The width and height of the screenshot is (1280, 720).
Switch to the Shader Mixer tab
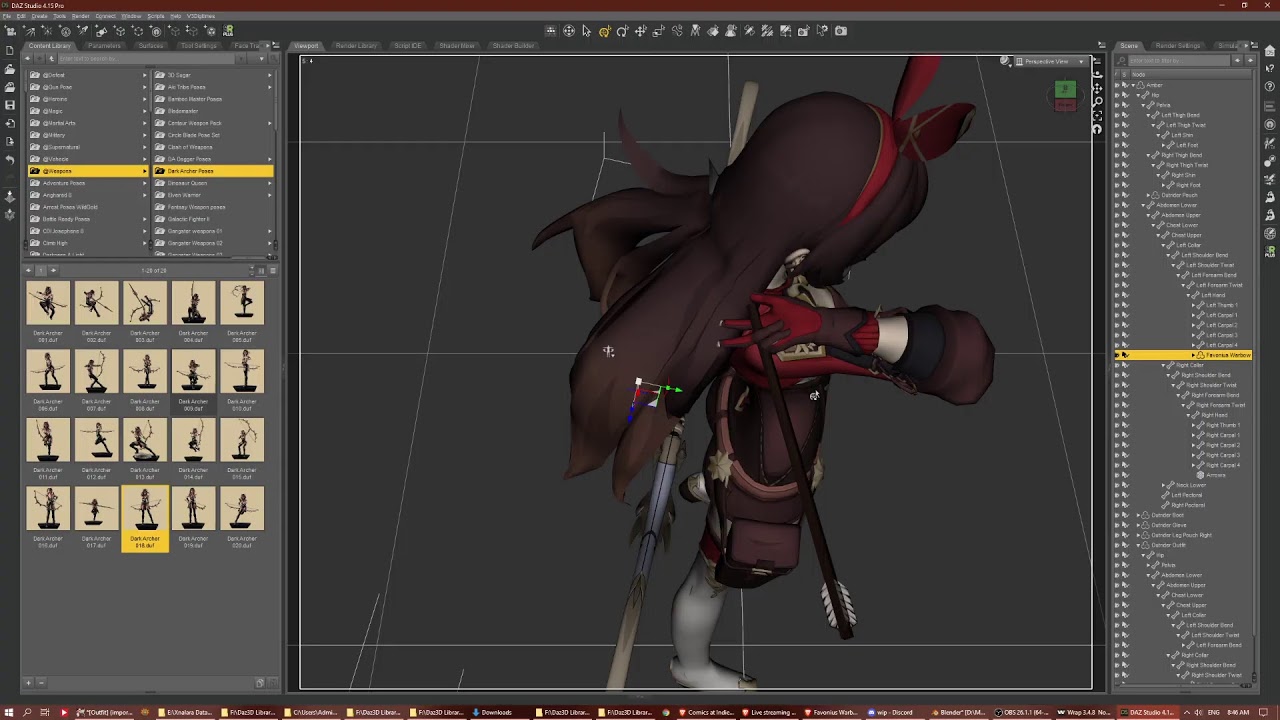[x=457, y=46]
